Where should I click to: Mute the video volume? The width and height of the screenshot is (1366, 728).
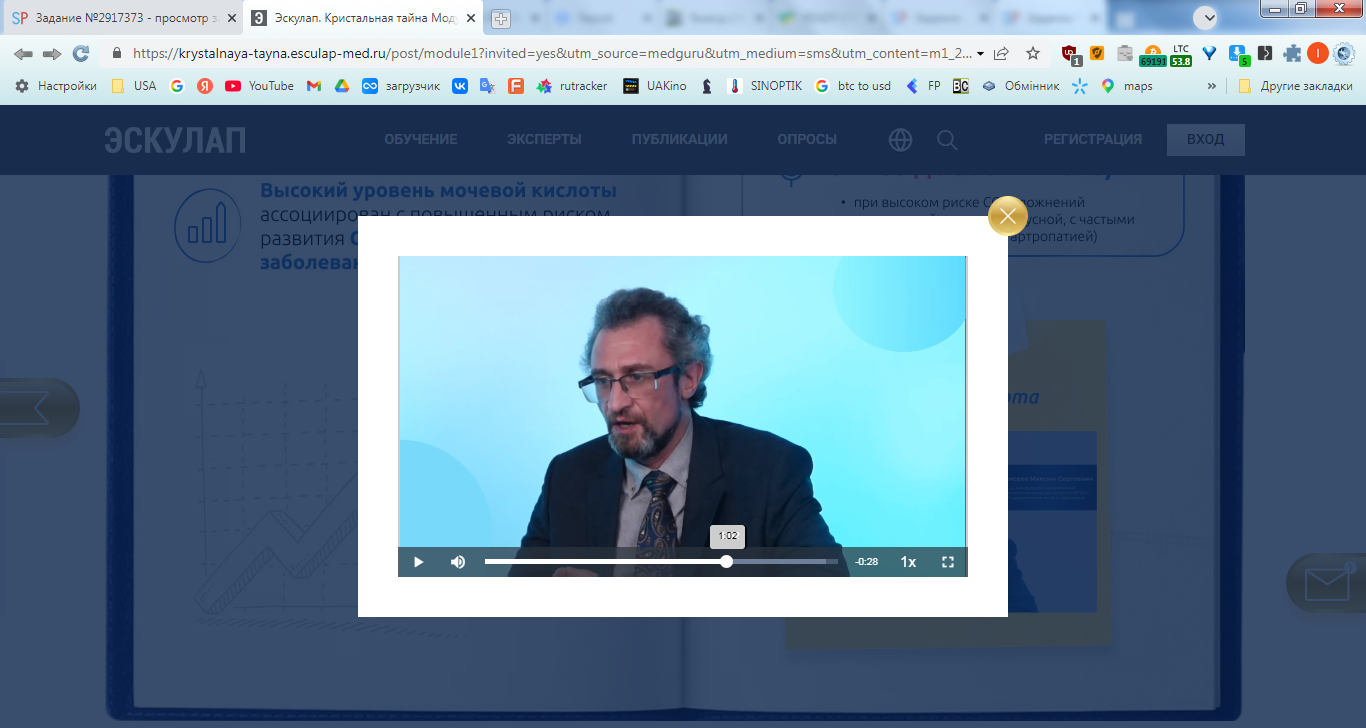click(458, 562)
